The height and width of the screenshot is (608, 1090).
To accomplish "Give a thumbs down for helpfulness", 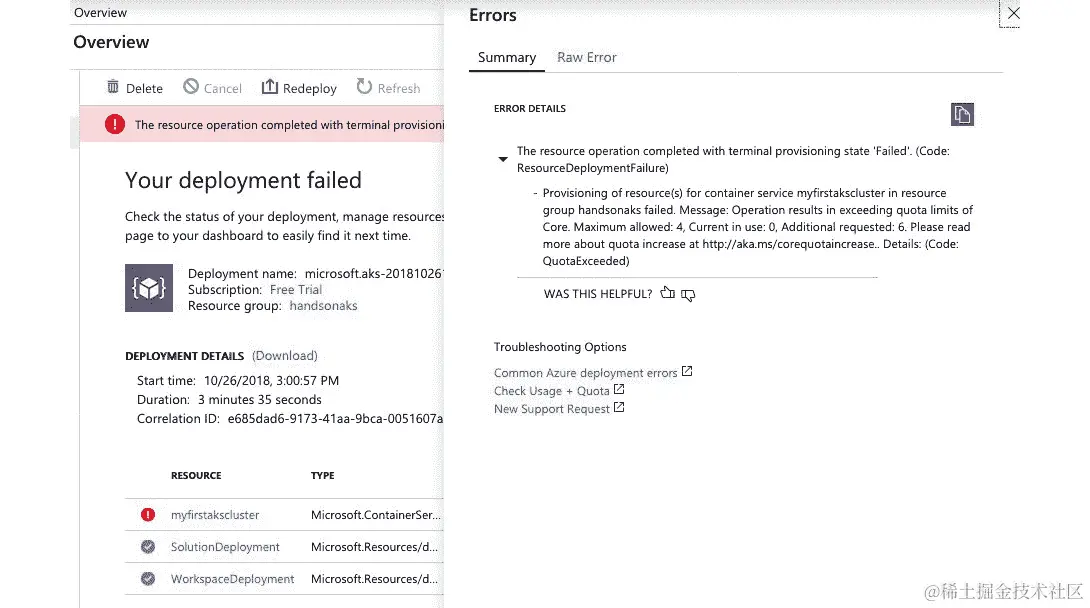I will 688,295.
